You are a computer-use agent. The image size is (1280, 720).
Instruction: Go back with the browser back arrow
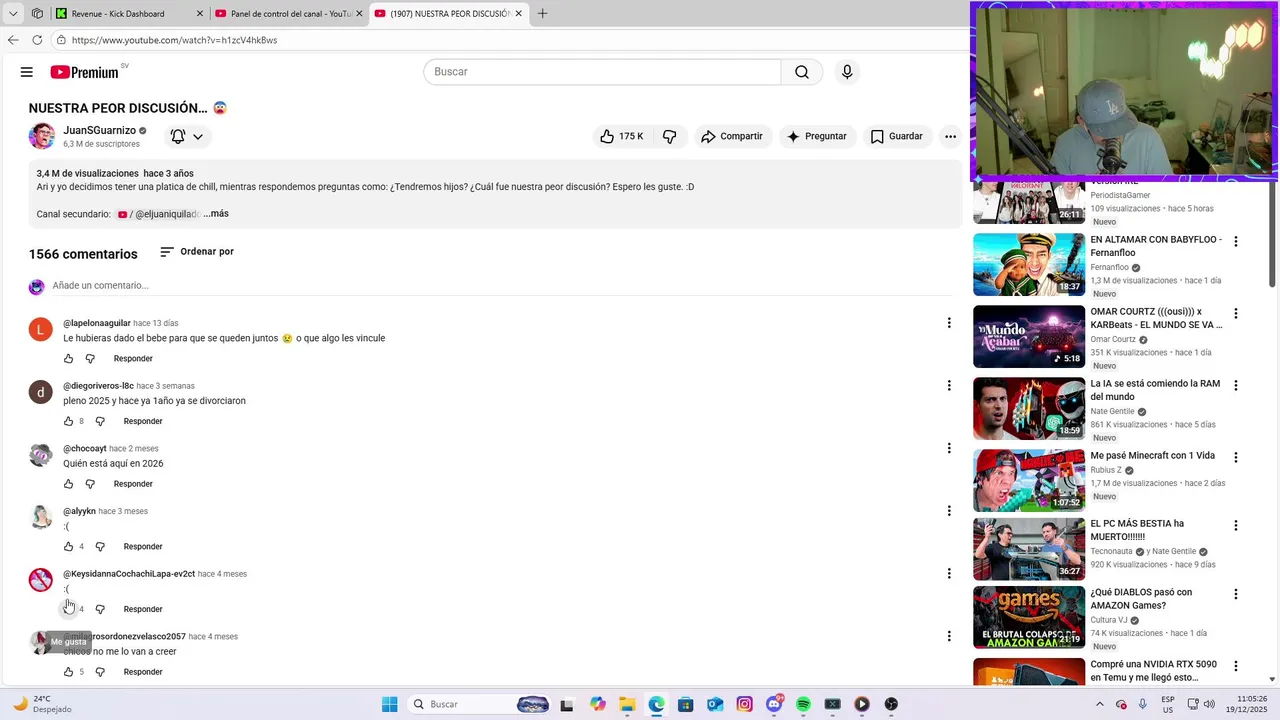tap(13, 40)
